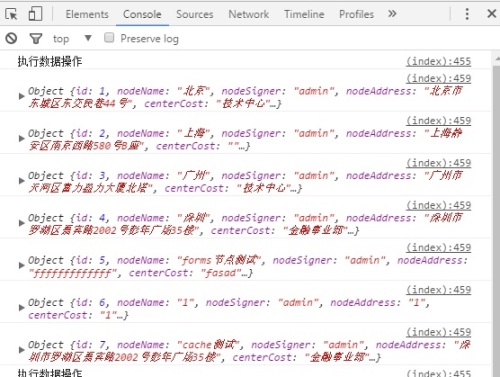The image size is (500, 377).
Task: Show more tabs with the double-chevron
Action: coord(392,14)
